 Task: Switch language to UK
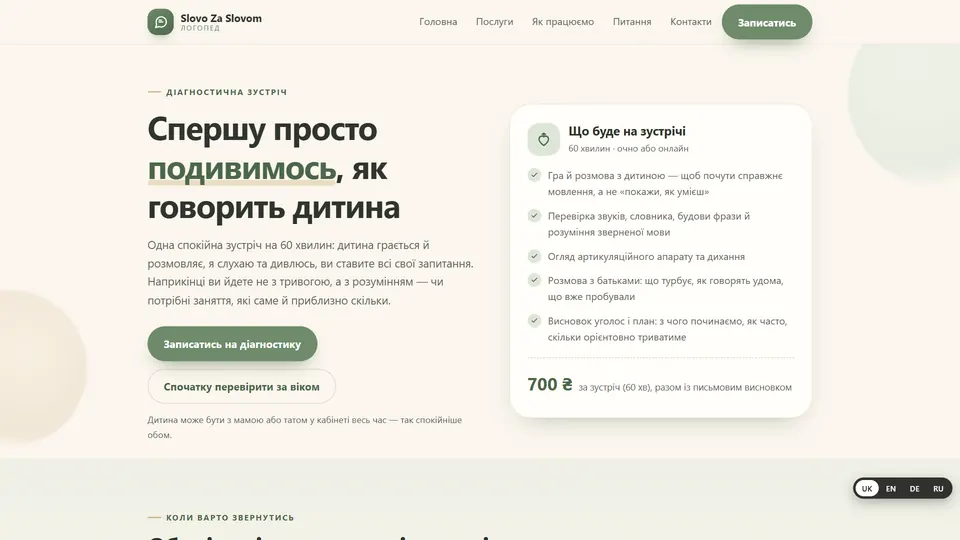tap(867, 489)
